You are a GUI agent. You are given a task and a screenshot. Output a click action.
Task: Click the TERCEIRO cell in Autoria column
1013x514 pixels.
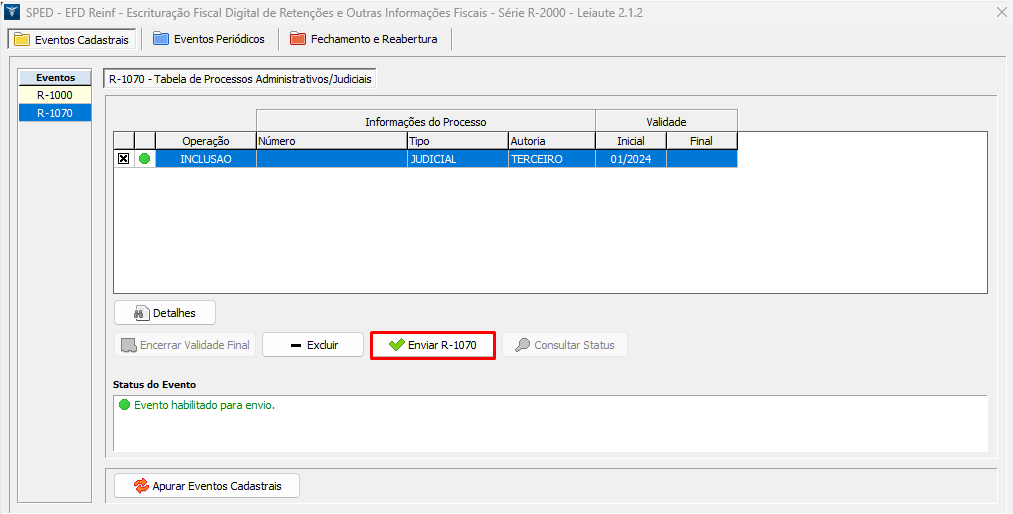pos(550,158)
